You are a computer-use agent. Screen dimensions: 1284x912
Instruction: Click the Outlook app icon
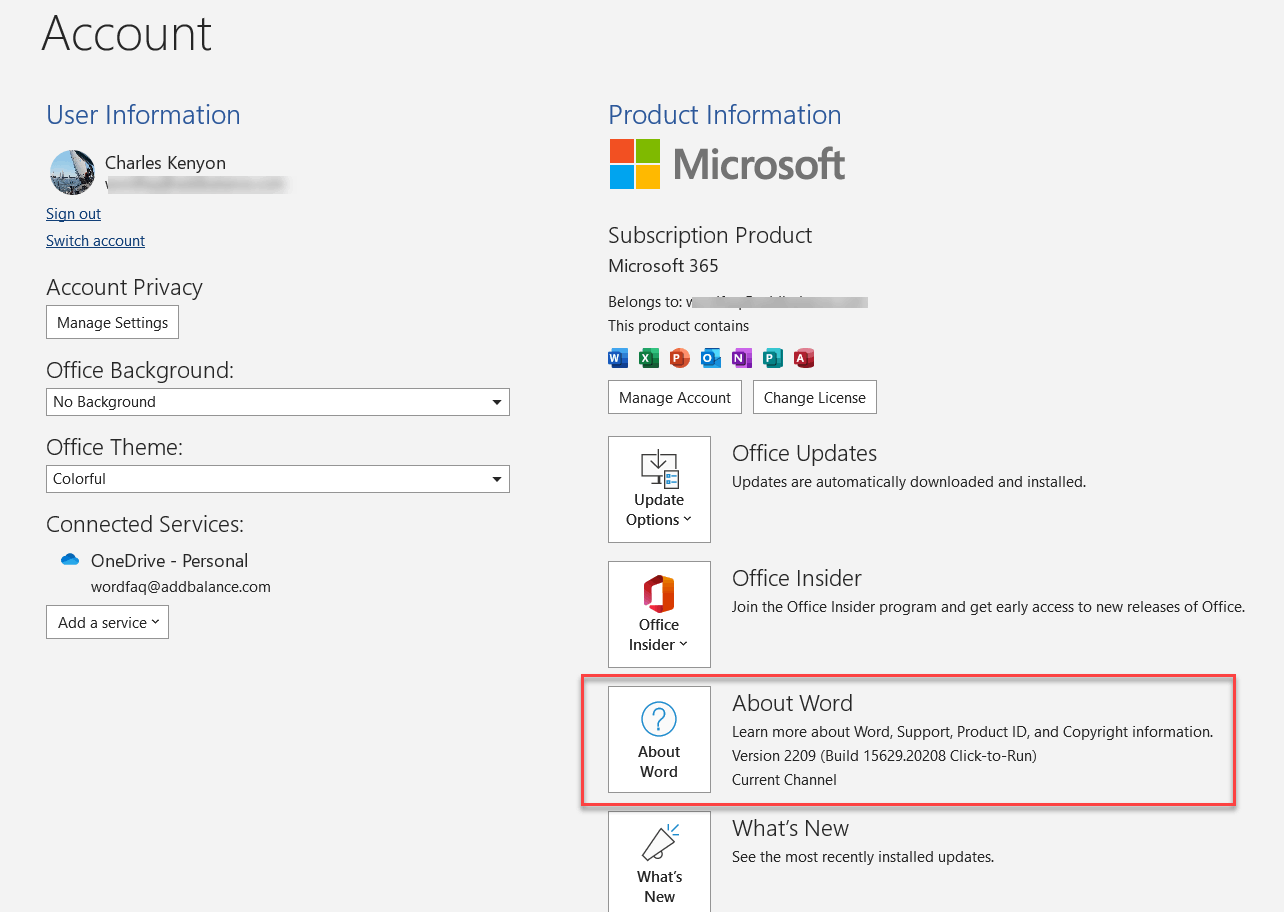(x=710, y=358)
